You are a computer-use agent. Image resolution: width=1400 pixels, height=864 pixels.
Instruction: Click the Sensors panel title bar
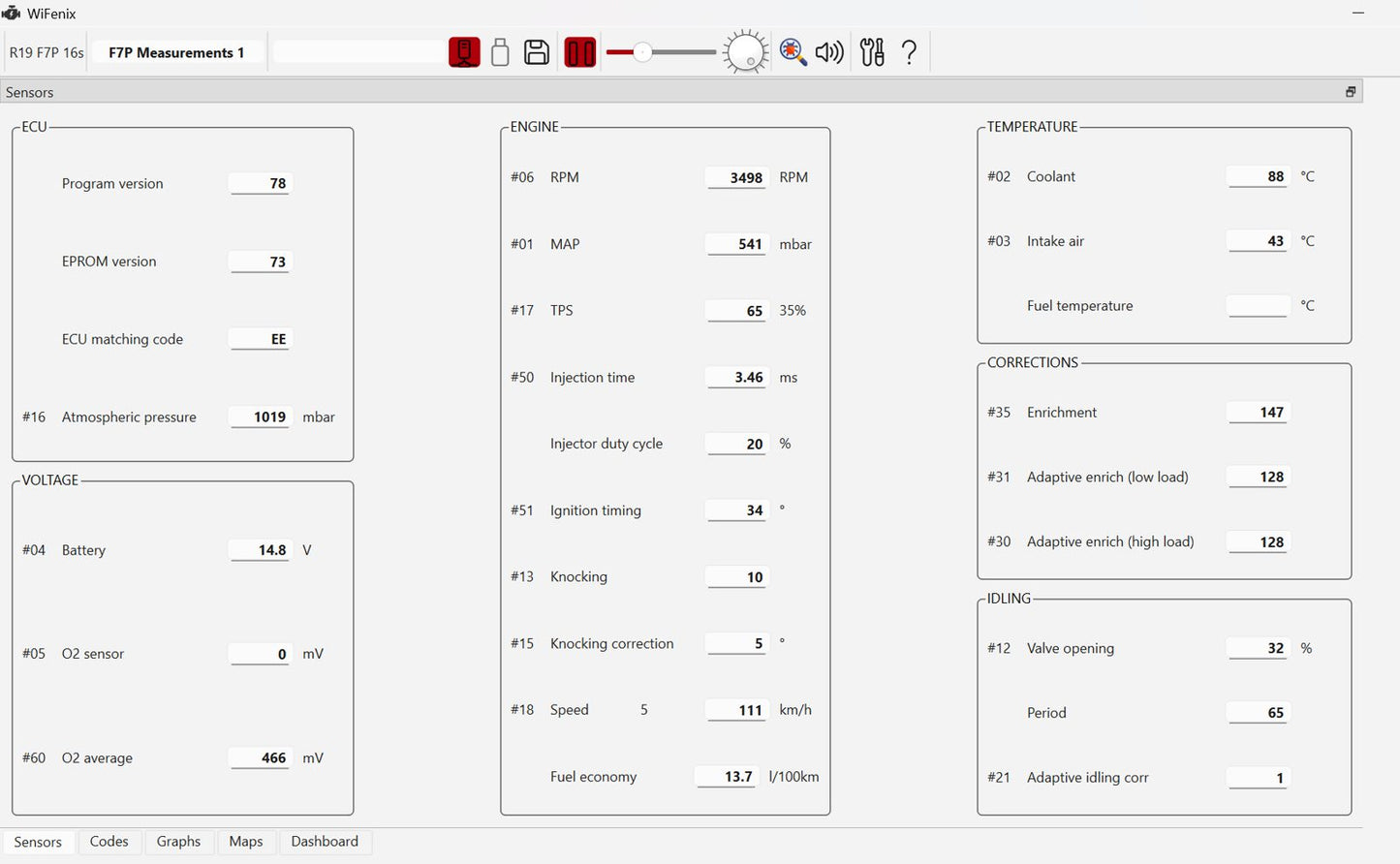point(681,92)
